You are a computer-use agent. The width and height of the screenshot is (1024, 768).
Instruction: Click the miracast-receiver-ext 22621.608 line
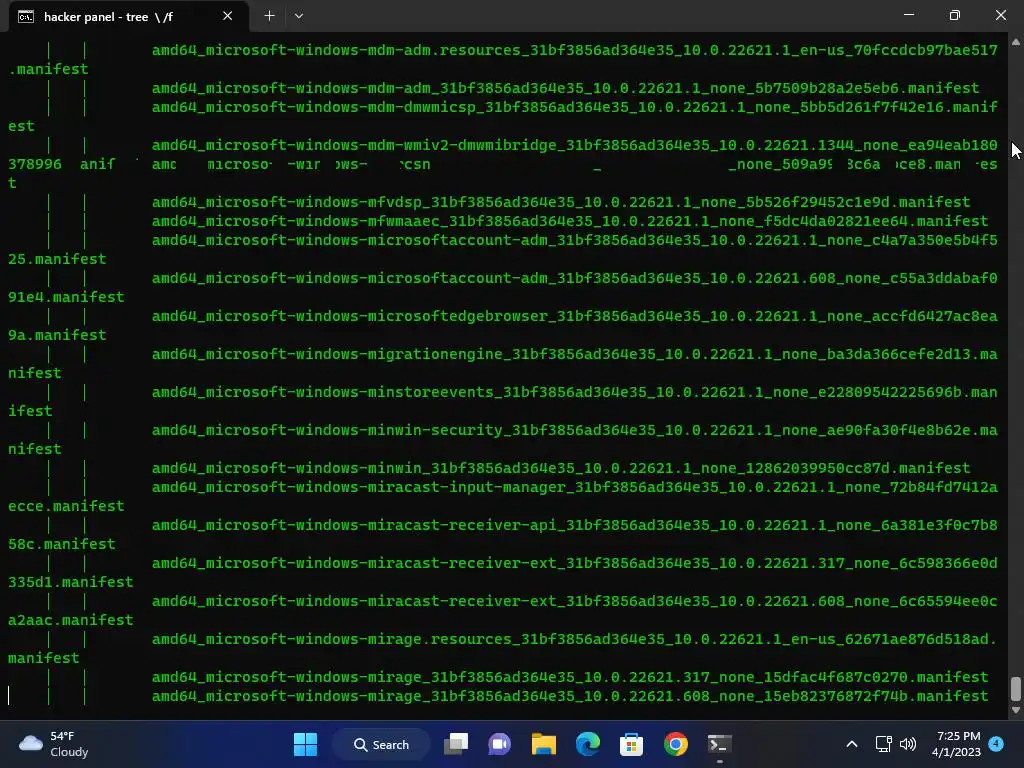(575, 601)
